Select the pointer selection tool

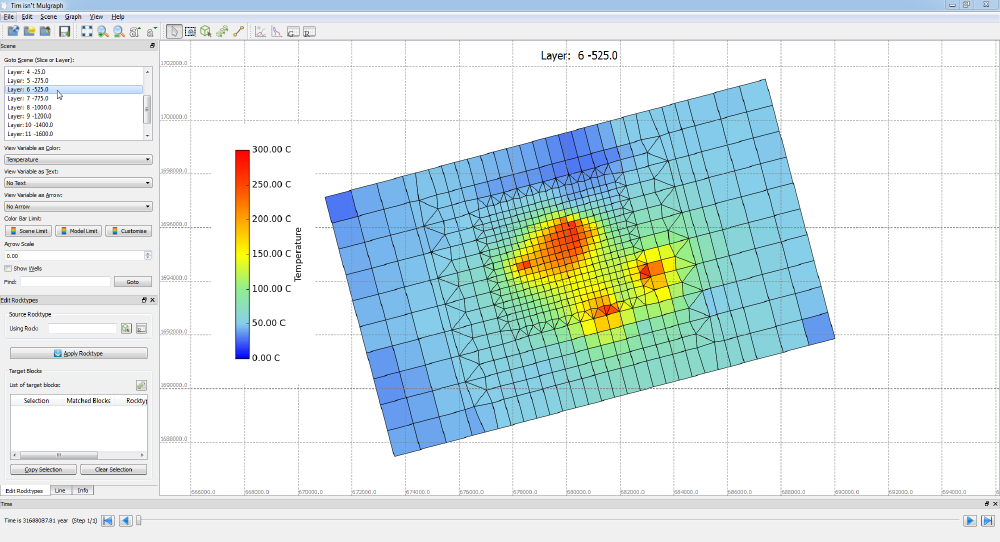[174, 31]
